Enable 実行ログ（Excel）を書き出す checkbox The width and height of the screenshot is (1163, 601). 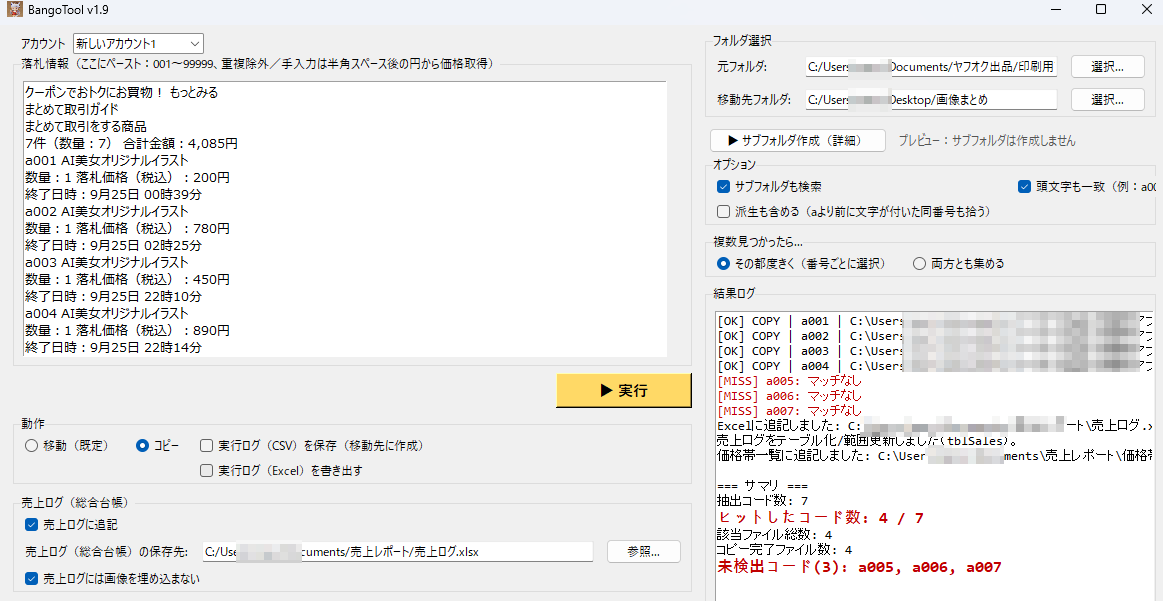[x=207, y=470]
